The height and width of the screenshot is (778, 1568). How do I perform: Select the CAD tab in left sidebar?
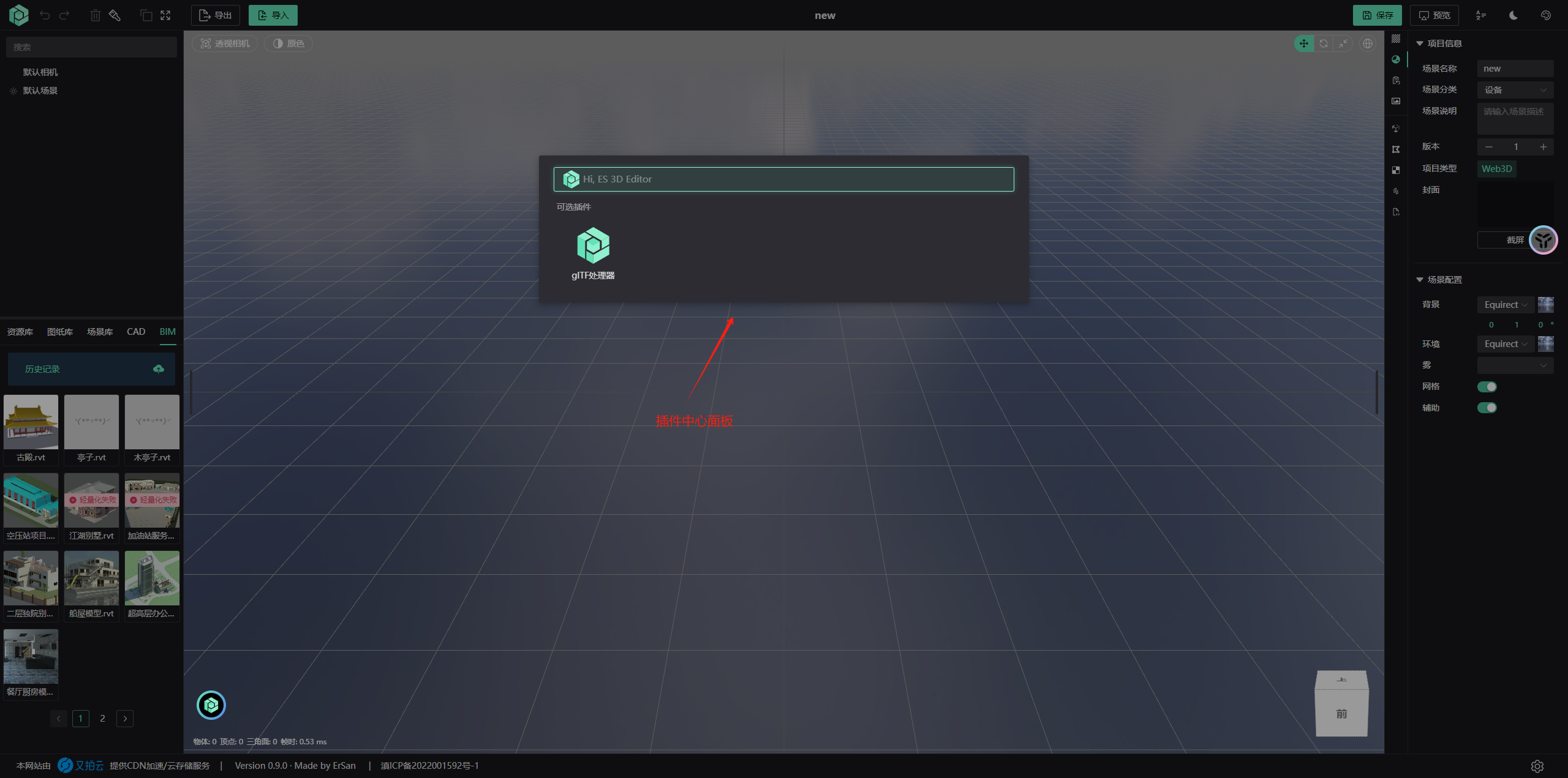click(135, 331)
